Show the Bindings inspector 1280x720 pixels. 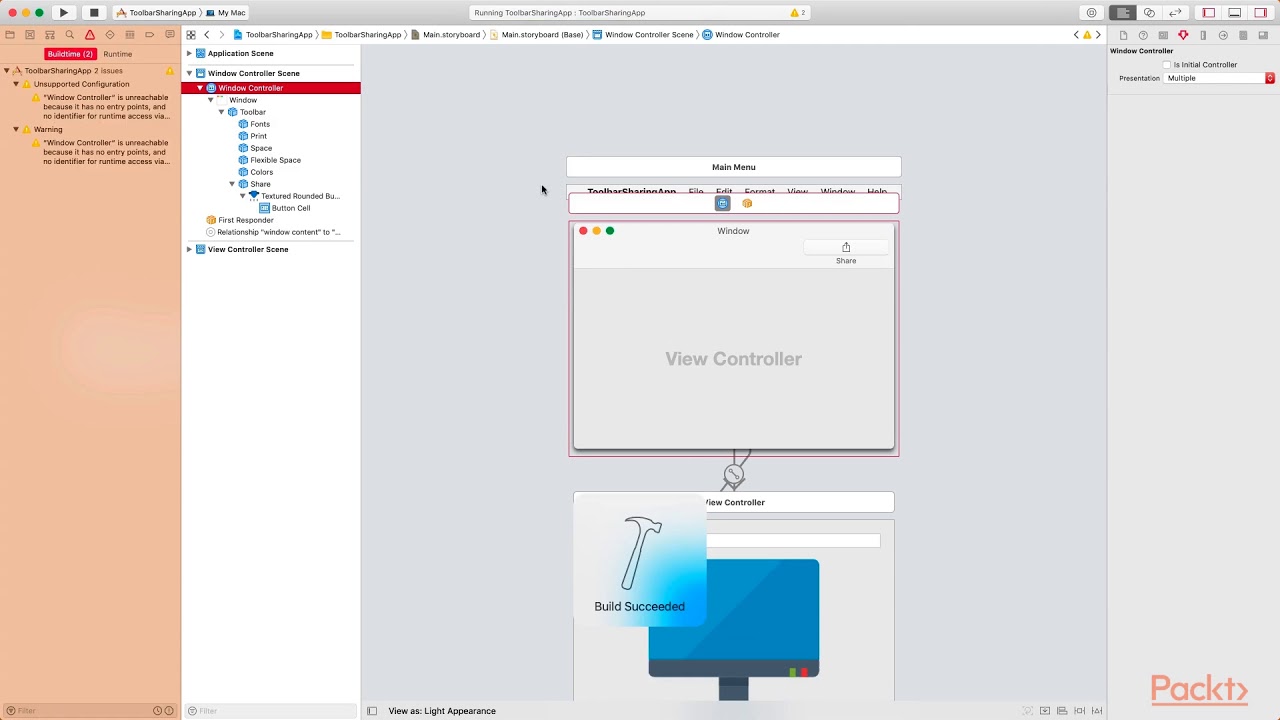[x=1243, y=35]
